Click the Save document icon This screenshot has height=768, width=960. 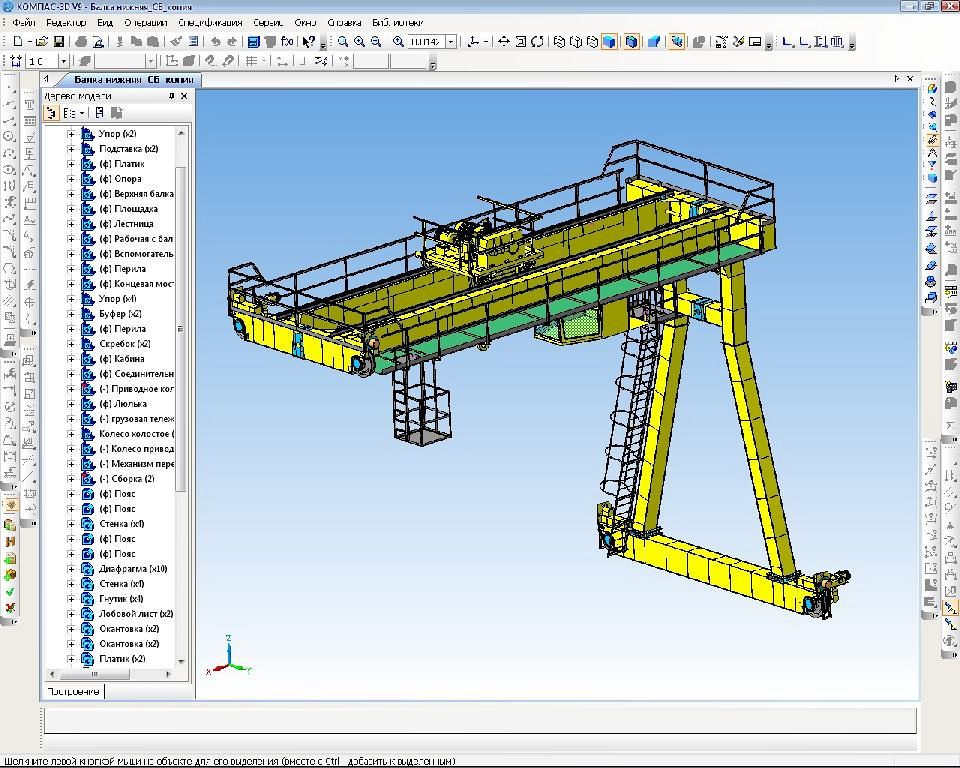[59, 42]
